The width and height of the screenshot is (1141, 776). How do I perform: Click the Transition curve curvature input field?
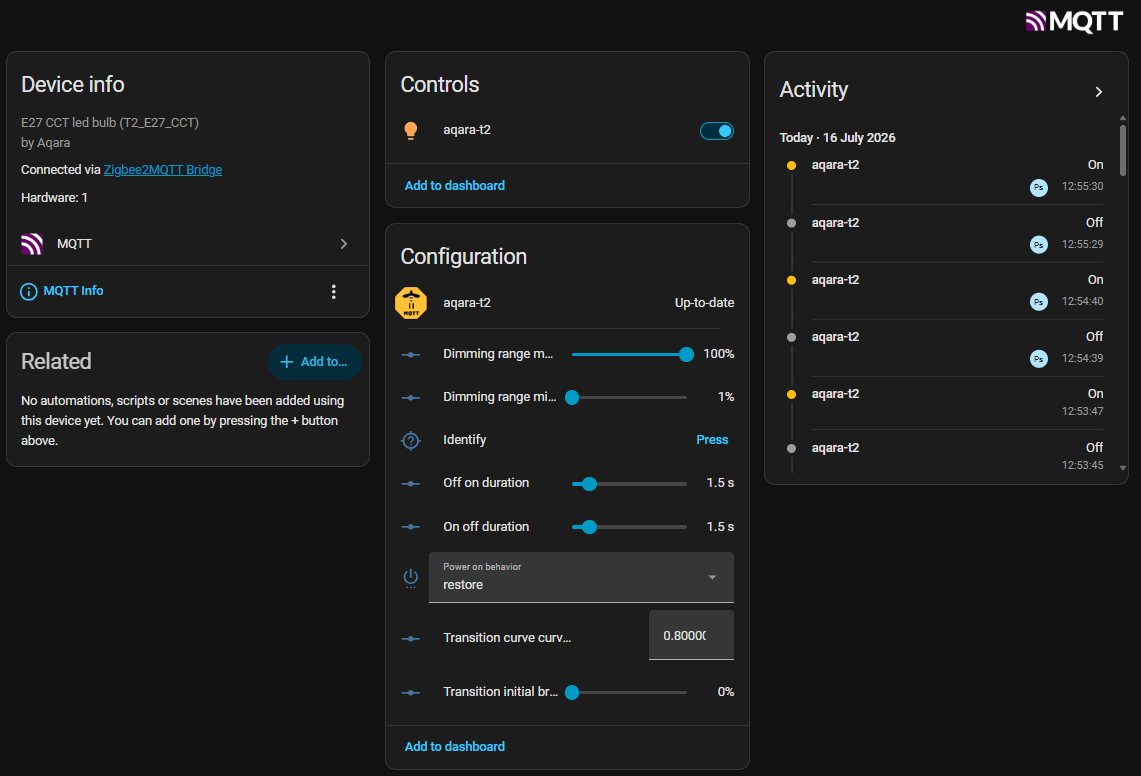(x=691, y=636)
